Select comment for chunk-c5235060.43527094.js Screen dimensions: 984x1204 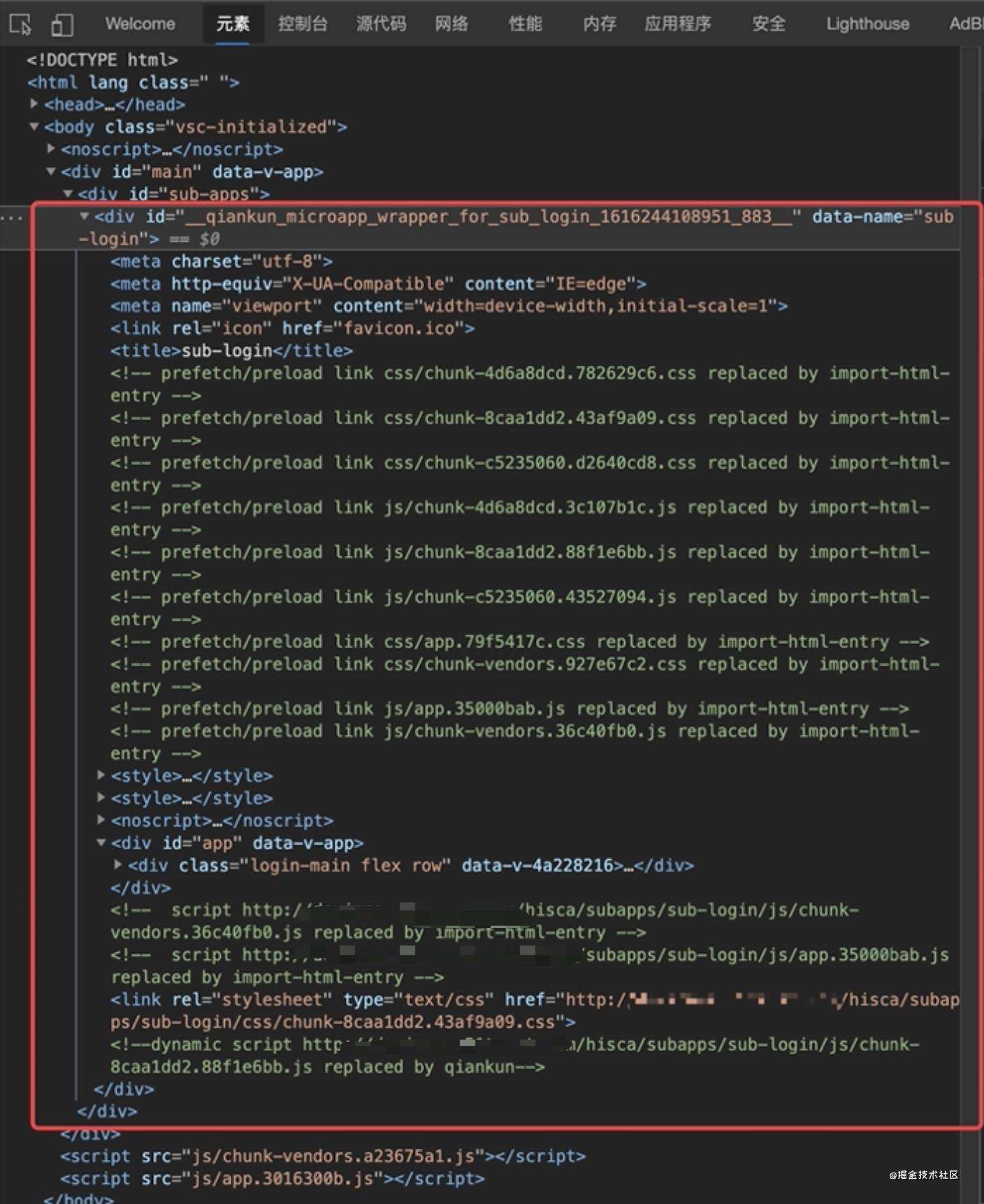point(520,608)
